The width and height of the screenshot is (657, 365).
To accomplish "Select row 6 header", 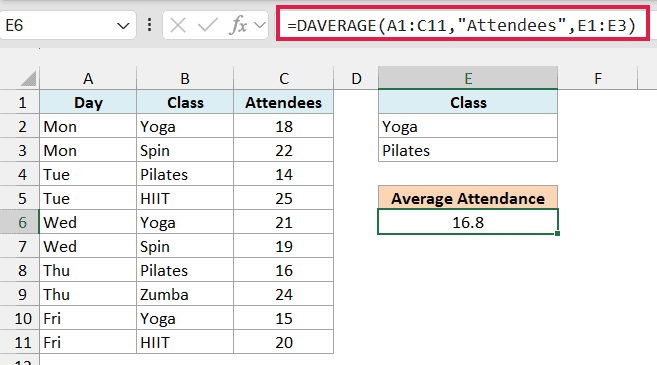I will tap(20, 222).
